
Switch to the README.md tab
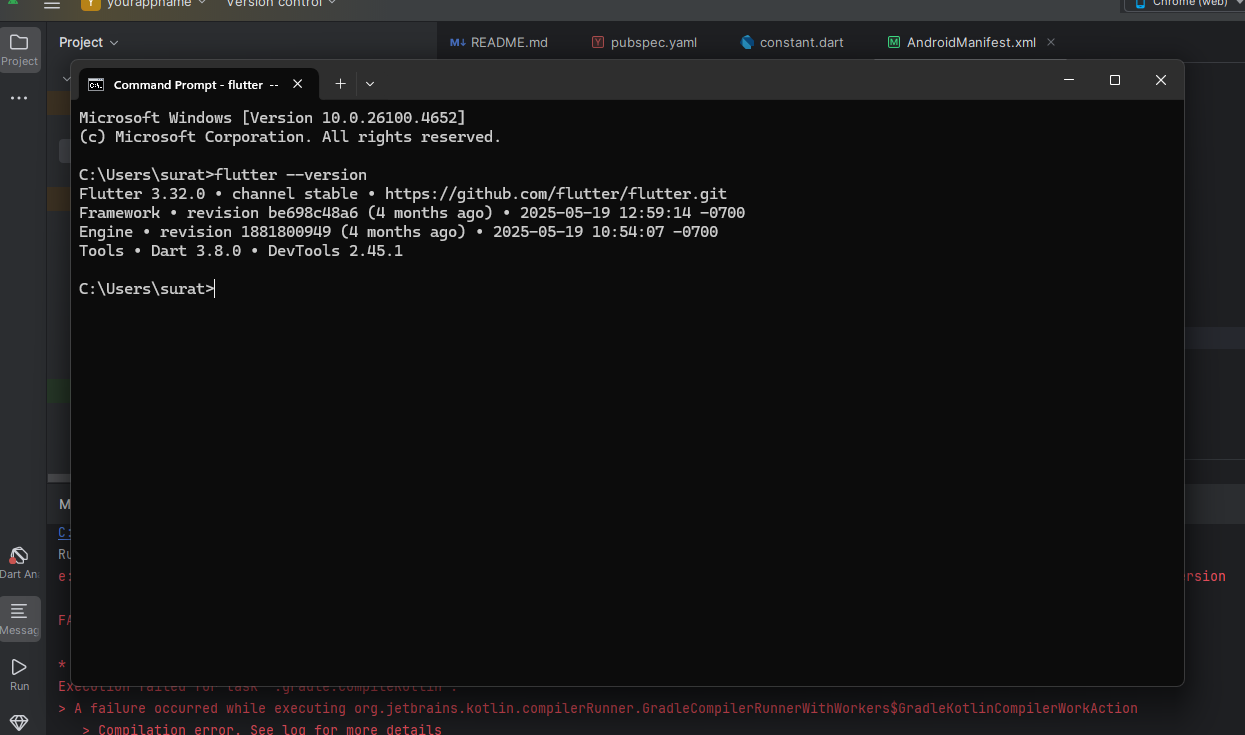coord(499,42)
